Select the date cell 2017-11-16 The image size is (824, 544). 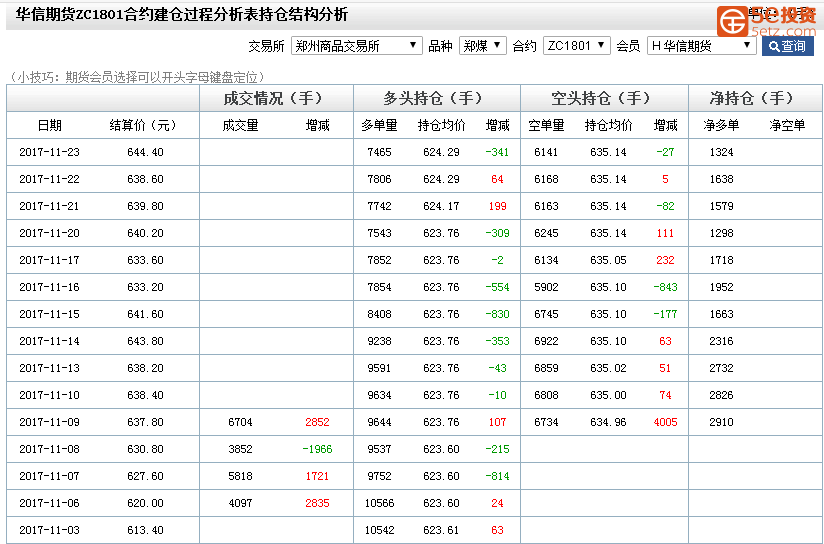pos(49,287)
